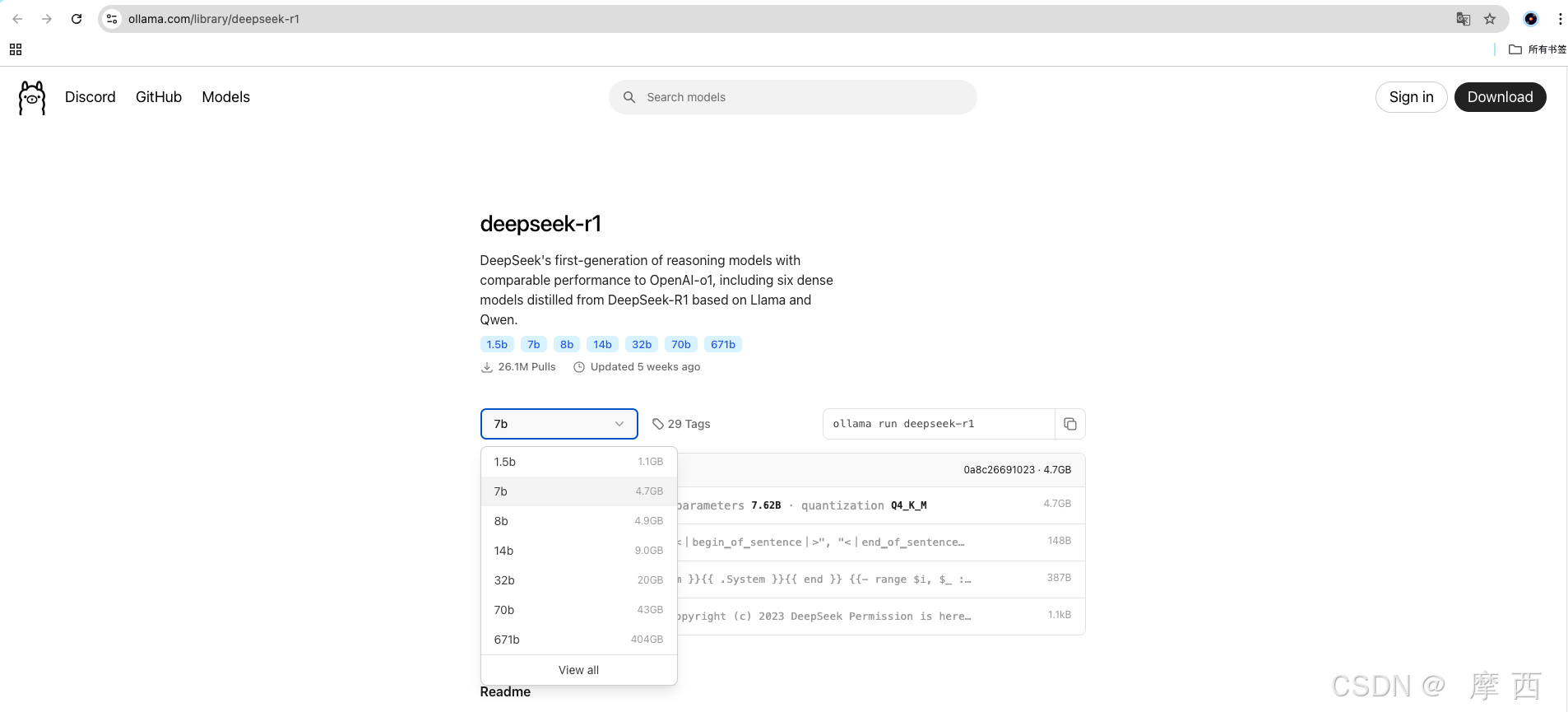The height and width of the screenshot is (712, 1568).
Task: Click the deepseek-r1 page title
Action: [540, 224]
